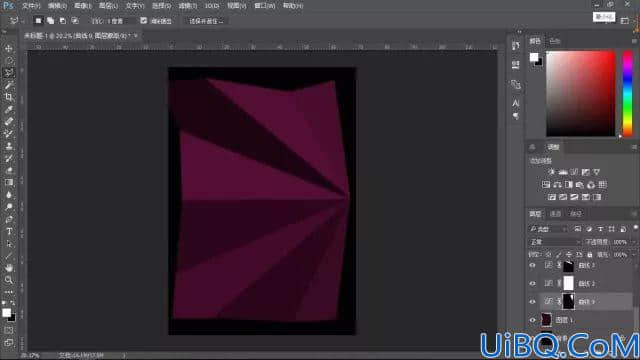Select the Path Selection tool
The width and height of the screenshot is (640, 360).
(9, 244)
